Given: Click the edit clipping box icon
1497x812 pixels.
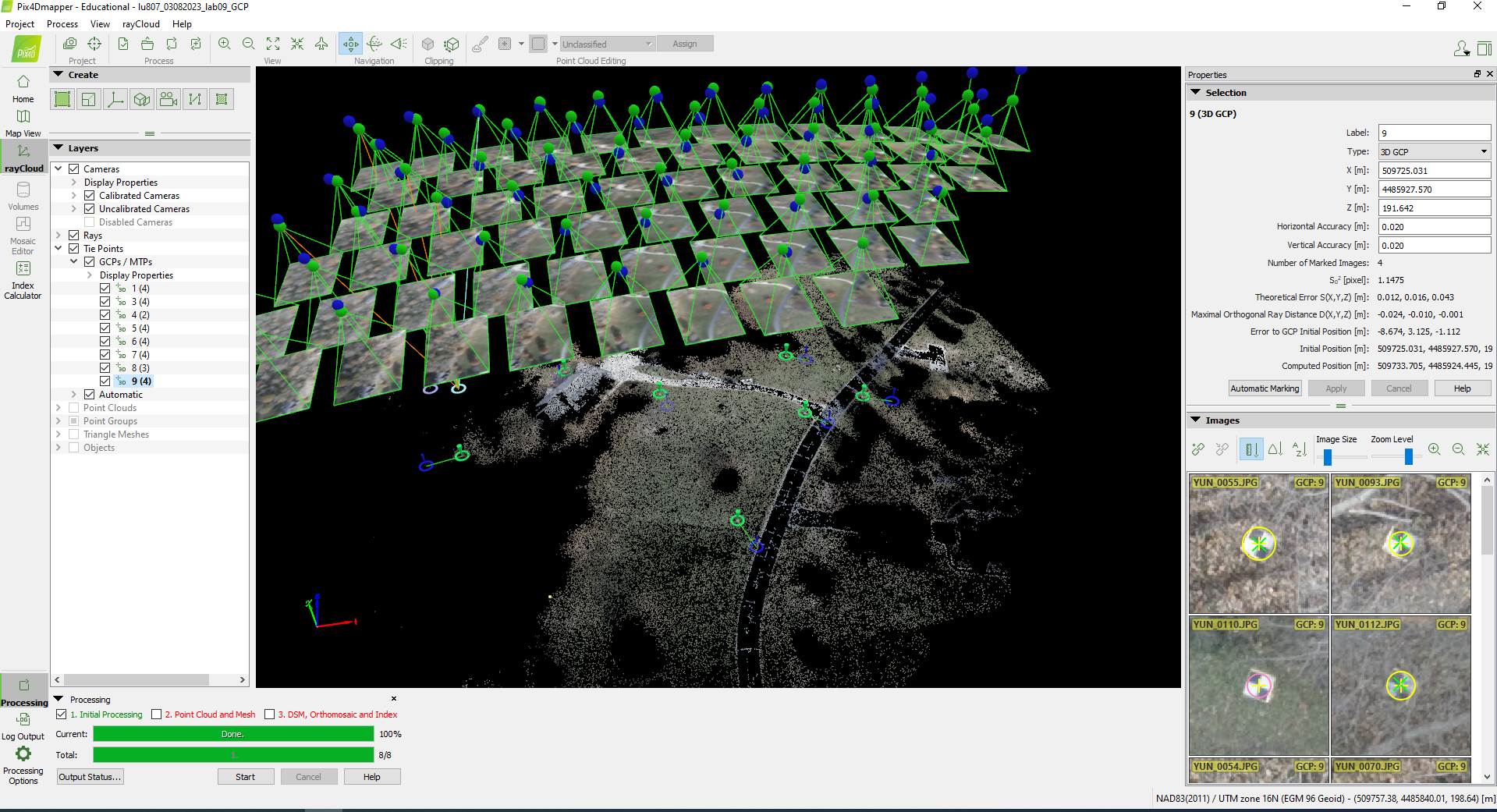Looking at the screenshot, I should [x=452, y=44].
